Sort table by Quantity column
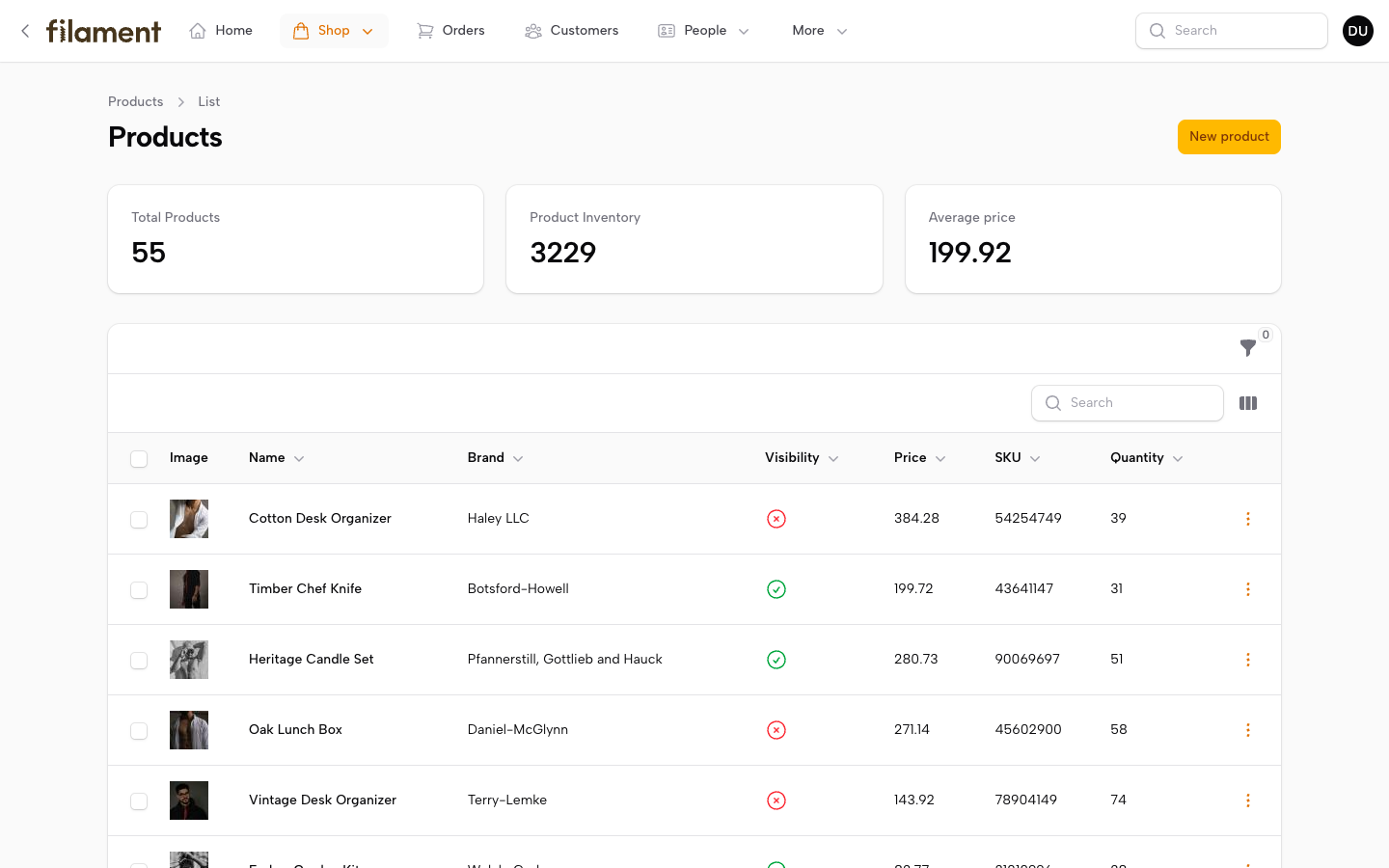Viewport: 1389px width, 868px height. pos(1146,458)
